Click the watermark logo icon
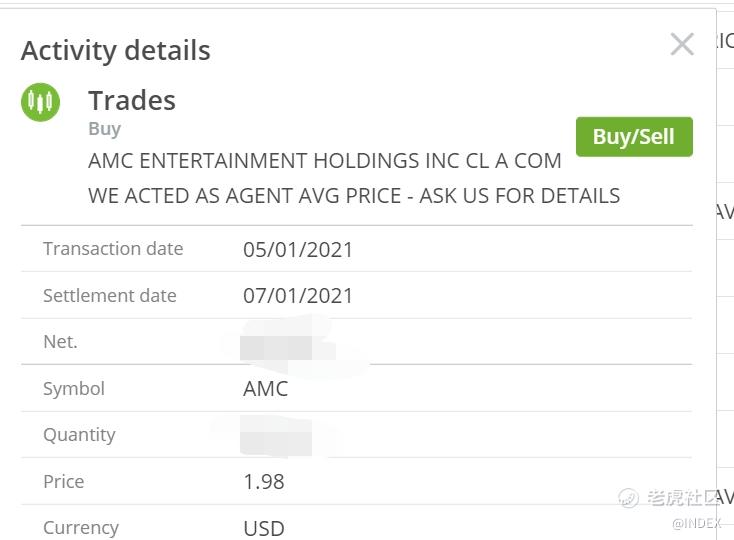Viewport: 734px width, 540px height. [x=628, y=497]
